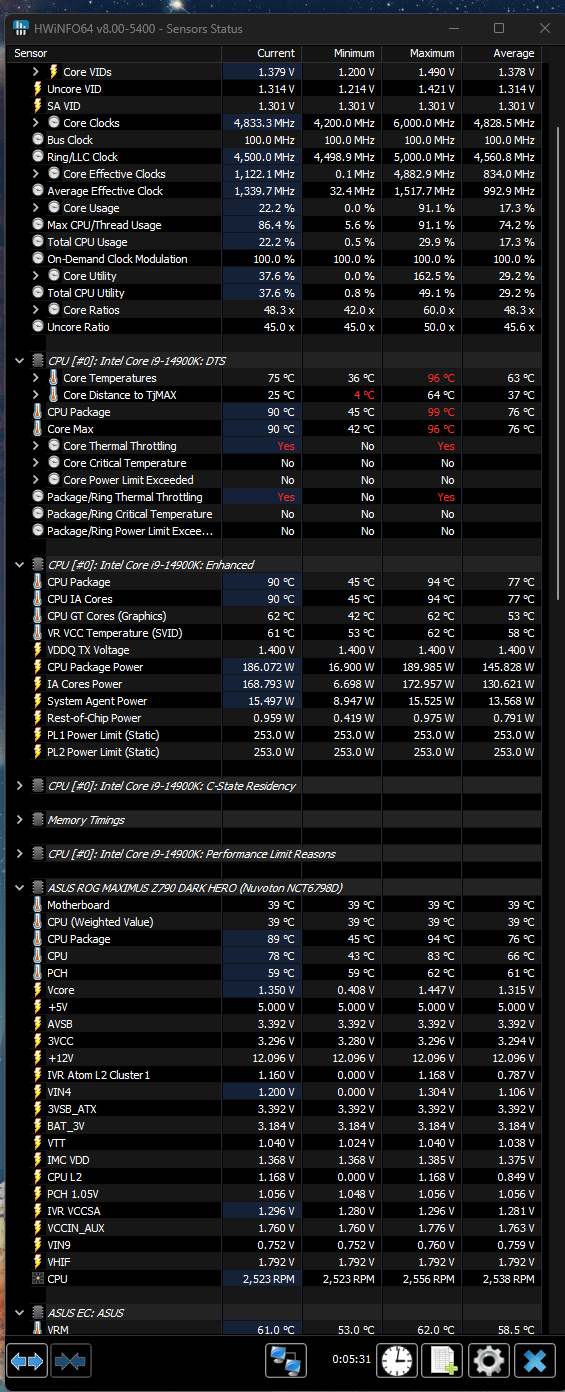Click the shrink-view arrows icon
565x1392 pixels.
click(x=69, y=1361)
